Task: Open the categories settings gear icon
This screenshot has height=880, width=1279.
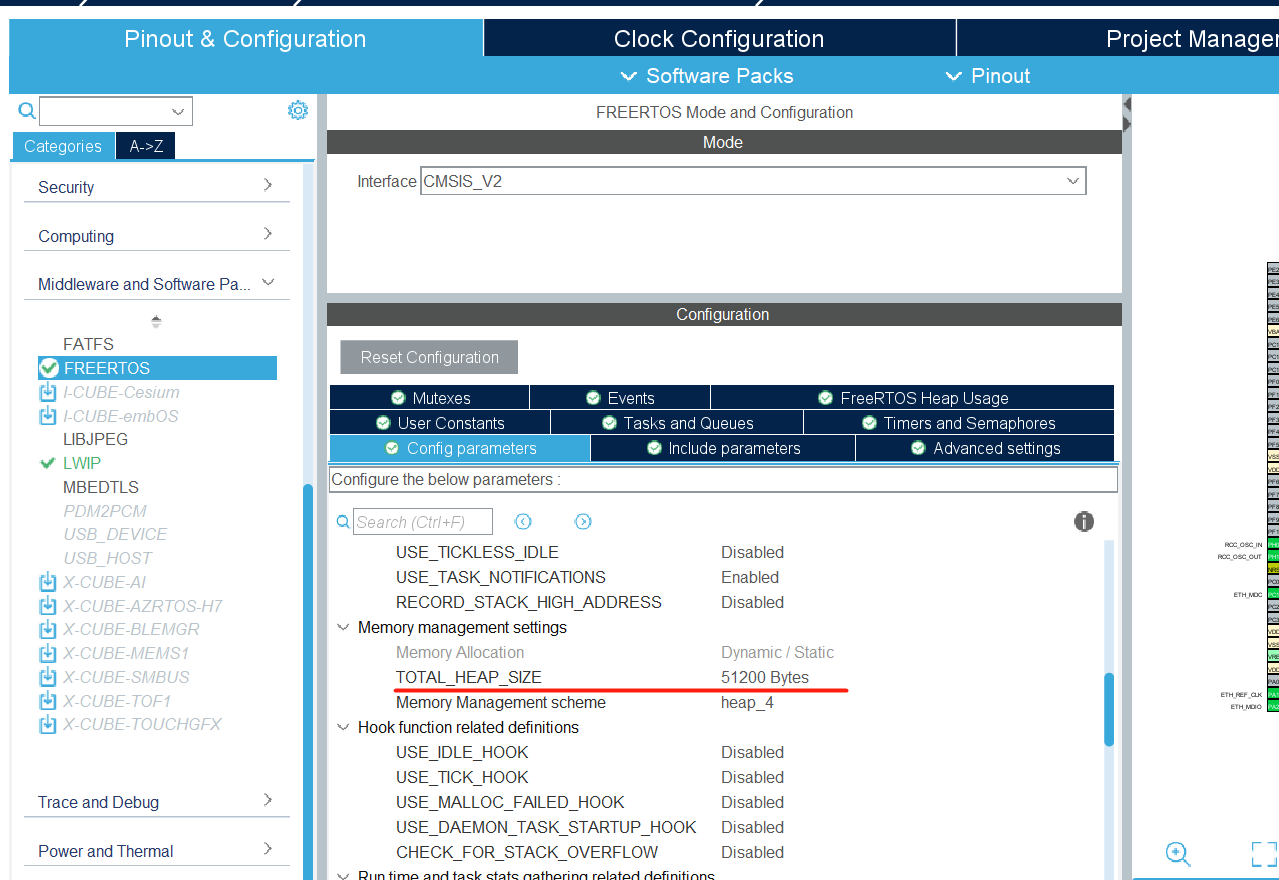Action: coord(298,110)
